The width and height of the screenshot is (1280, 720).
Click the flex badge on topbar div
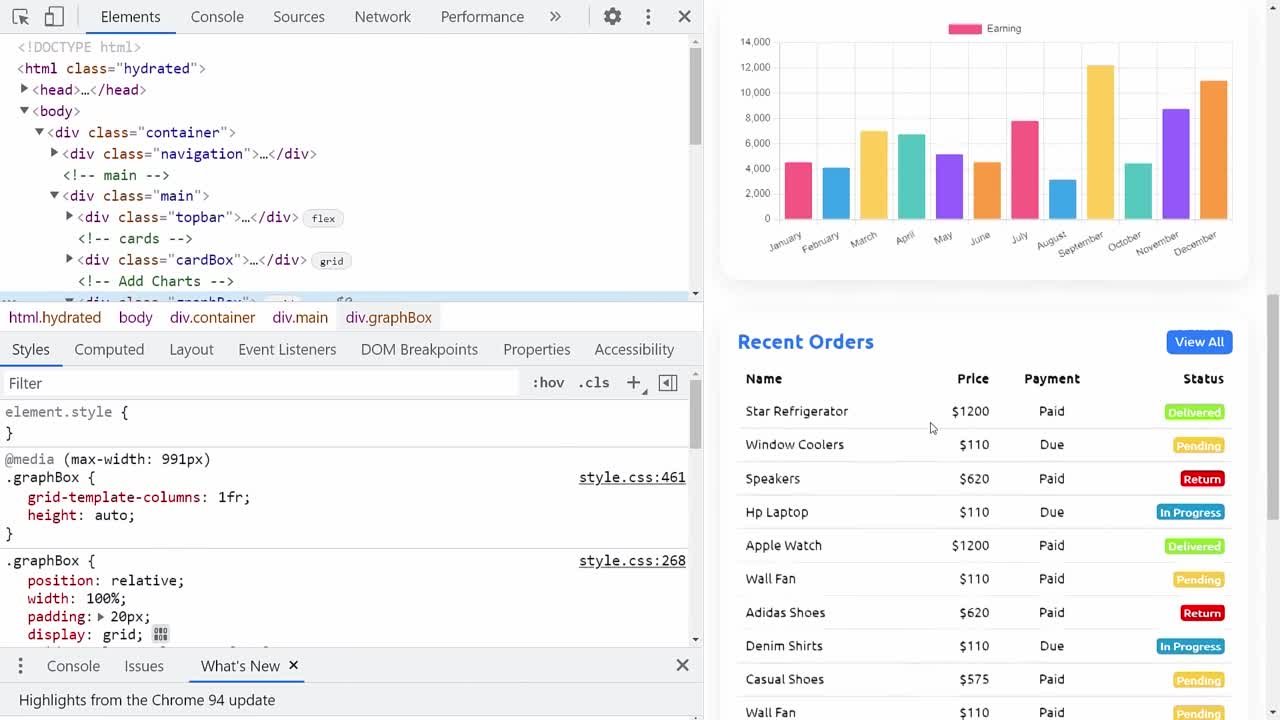coord(323,219)
